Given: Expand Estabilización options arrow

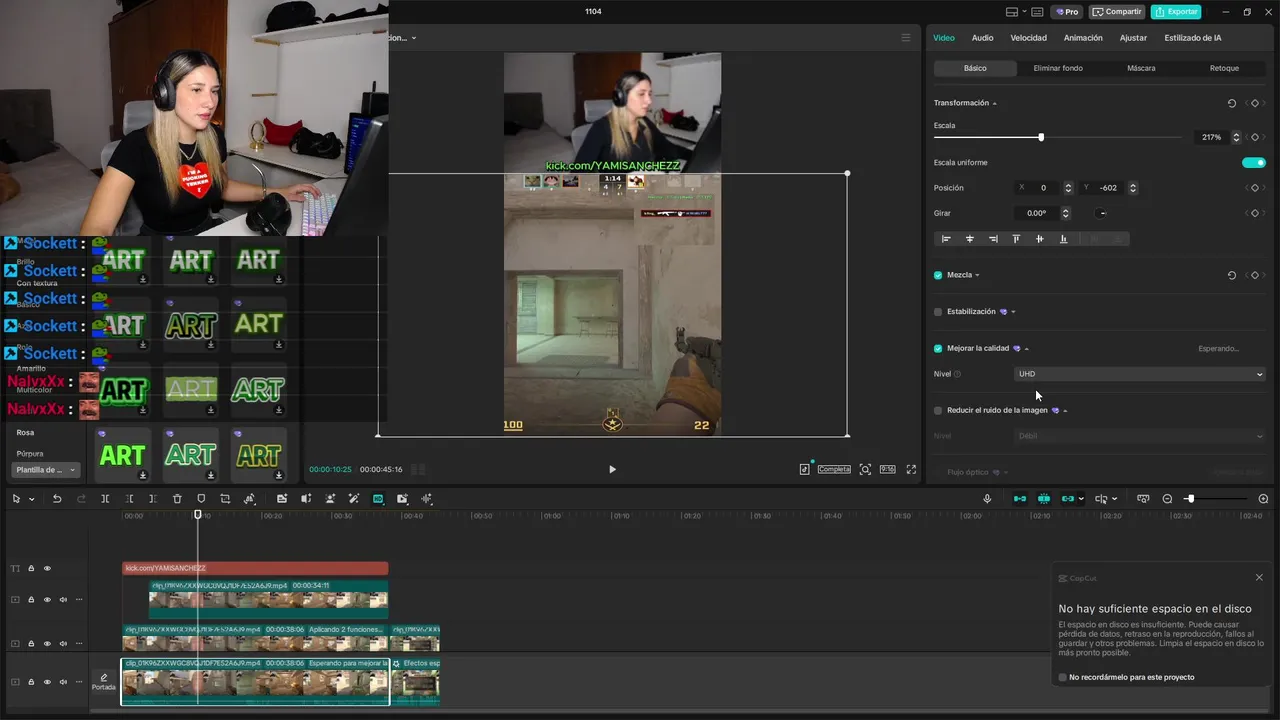Looking at the screenshot, I should [x=1013, y=312].
